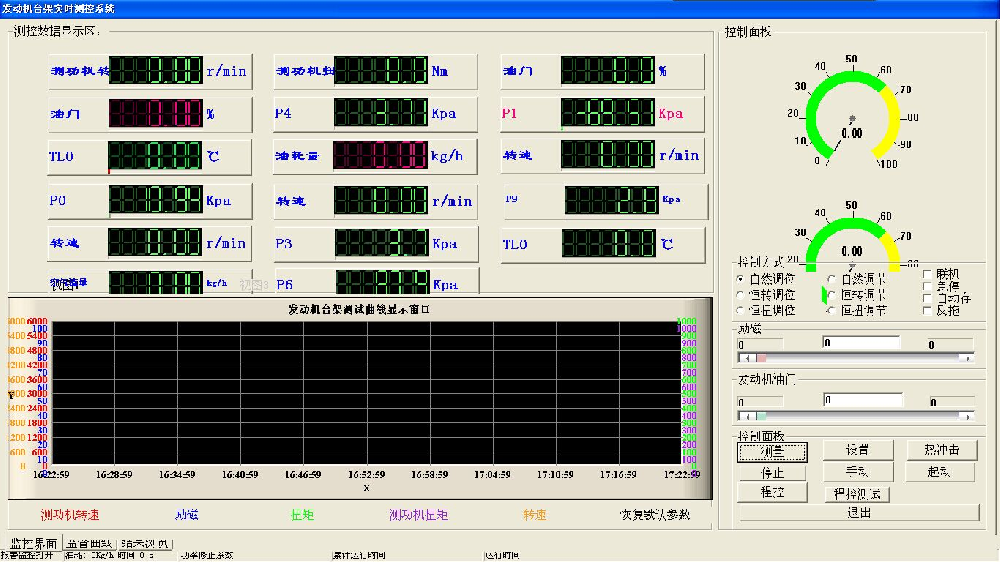Click the pink 励磁 slider thumb
The width and height of the screenshot is (1000, 562).
pyautogui.click(x=761, y=359)
